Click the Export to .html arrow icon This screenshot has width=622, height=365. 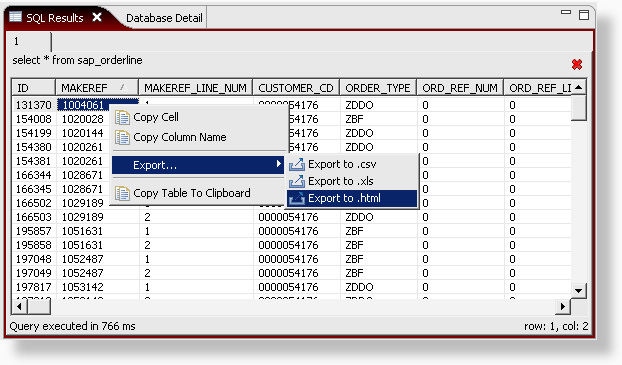297,198
